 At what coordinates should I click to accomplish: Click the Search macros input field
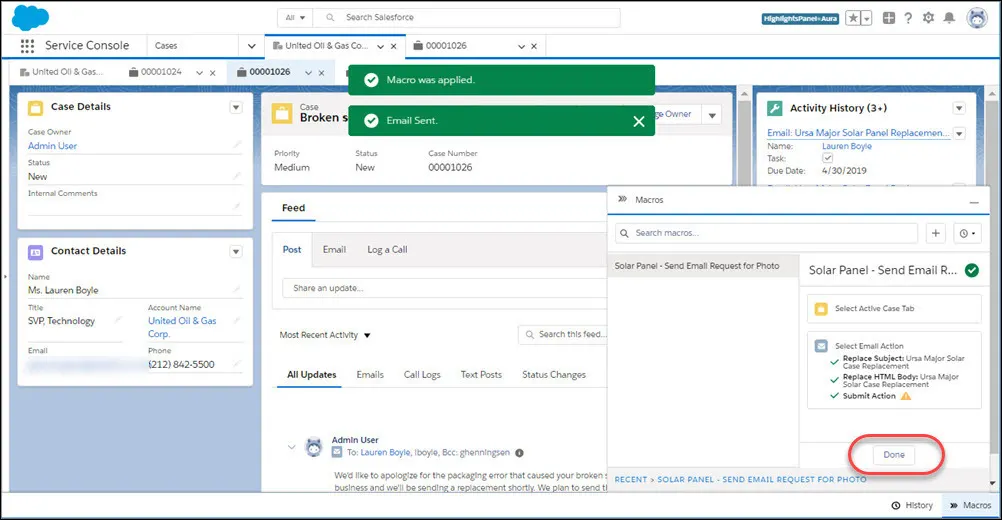(x=767, y=233)
